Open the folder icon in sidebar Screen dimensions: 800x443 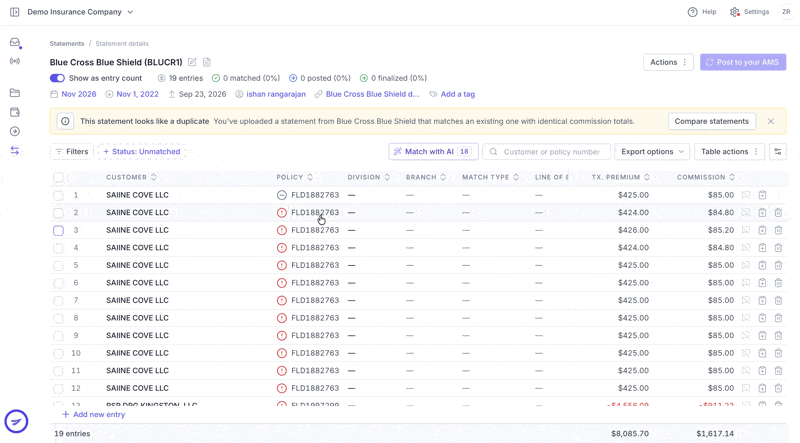pyautogui.click(x=15, y=93)
